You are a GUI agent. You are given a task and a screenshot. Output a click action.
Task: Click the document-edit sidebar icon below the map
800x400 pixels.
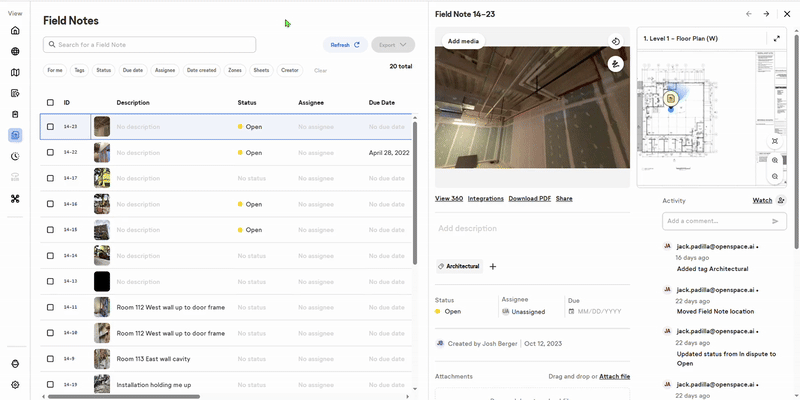pyautogui.click(x=15, y=93)
